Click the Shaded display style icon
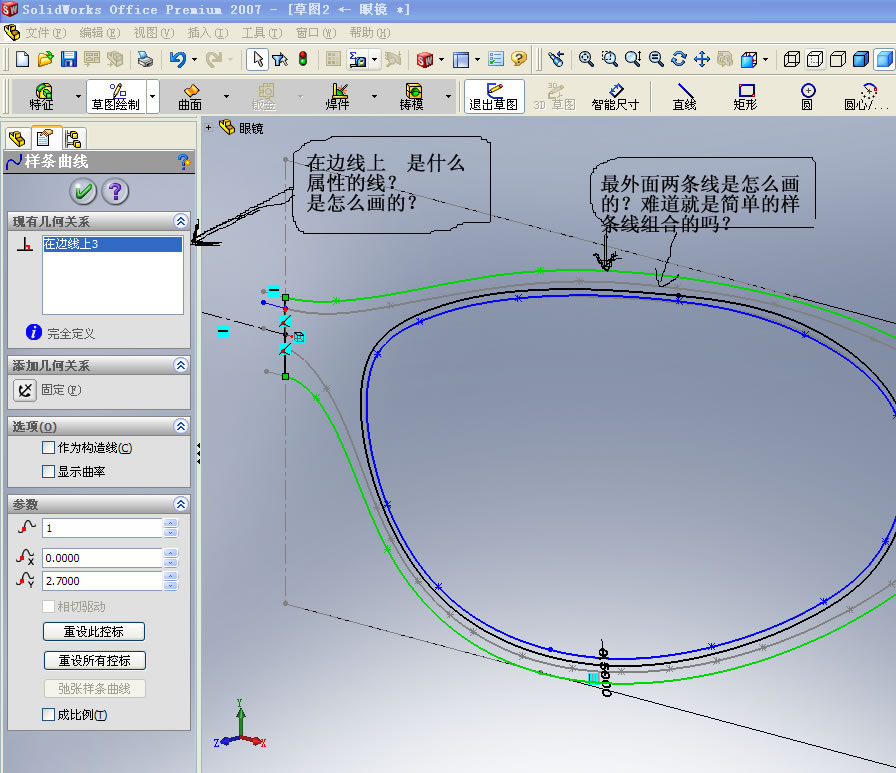Viewport: 896px width, 773px height. click(x=885, y=59)
